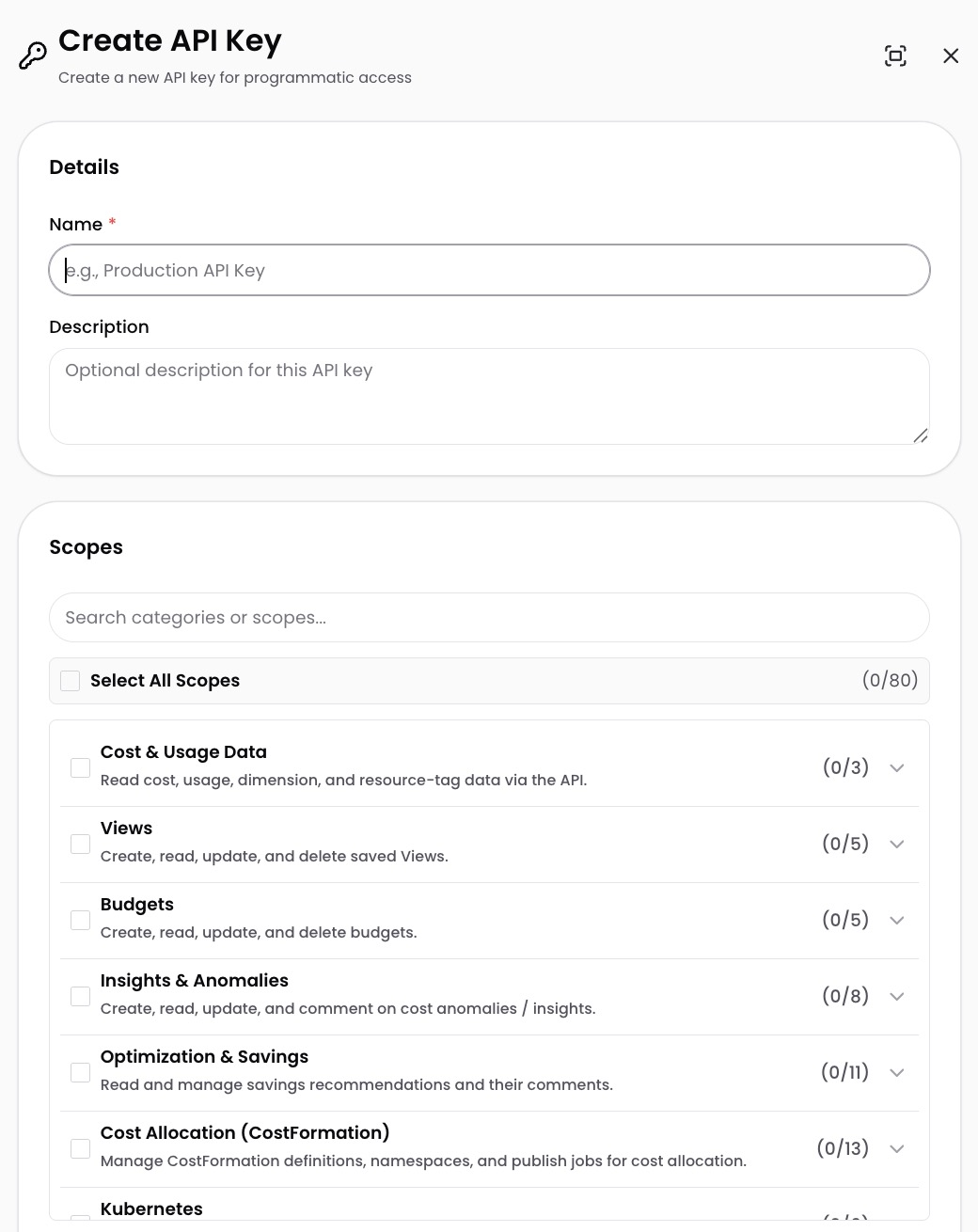The image size is (978, 1232).
Task: Expand Optimization & Savings scopes list
Action: (x=897, y=1073)
